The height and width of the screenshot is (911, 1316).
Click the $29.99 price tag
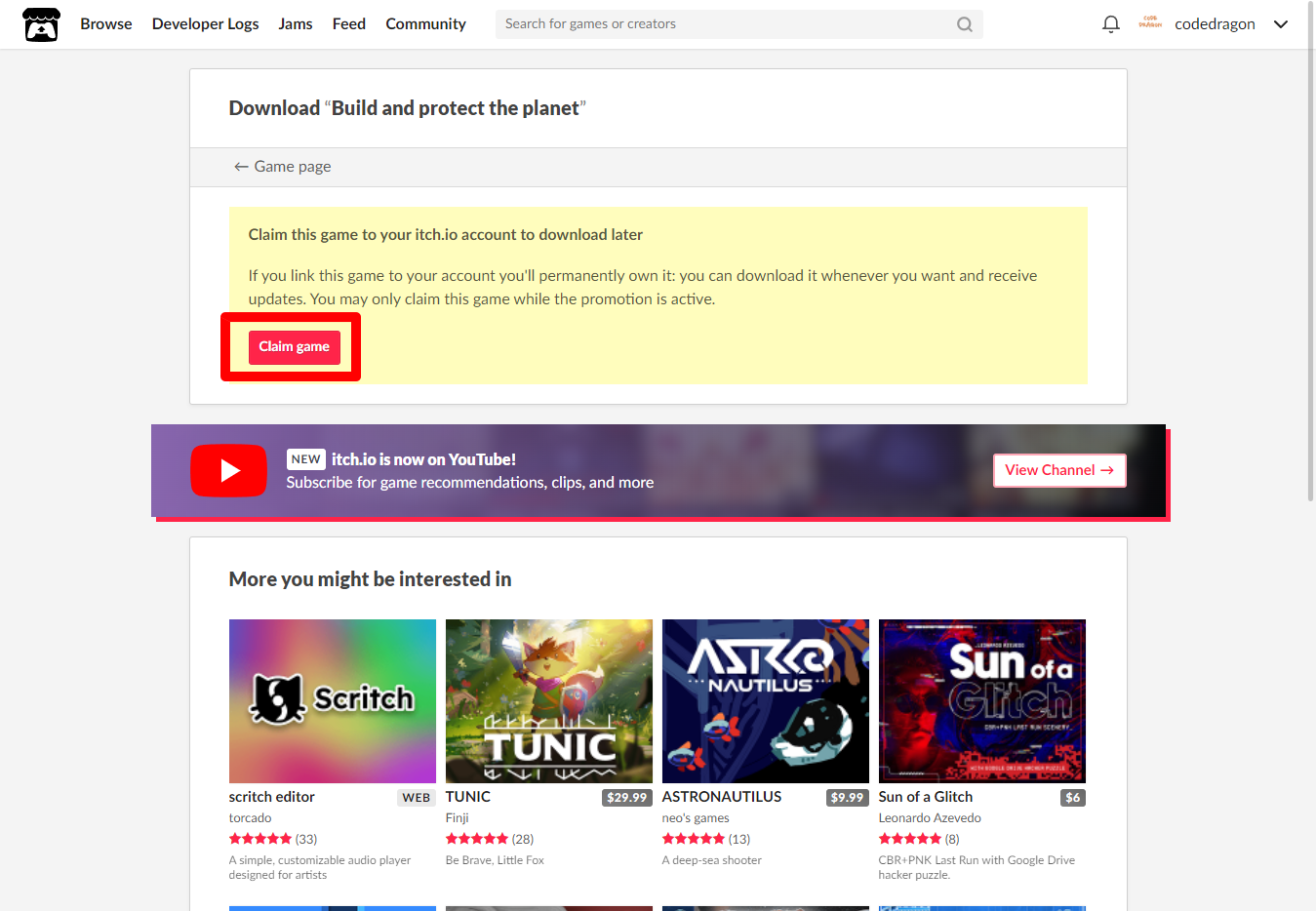(627, 798)
